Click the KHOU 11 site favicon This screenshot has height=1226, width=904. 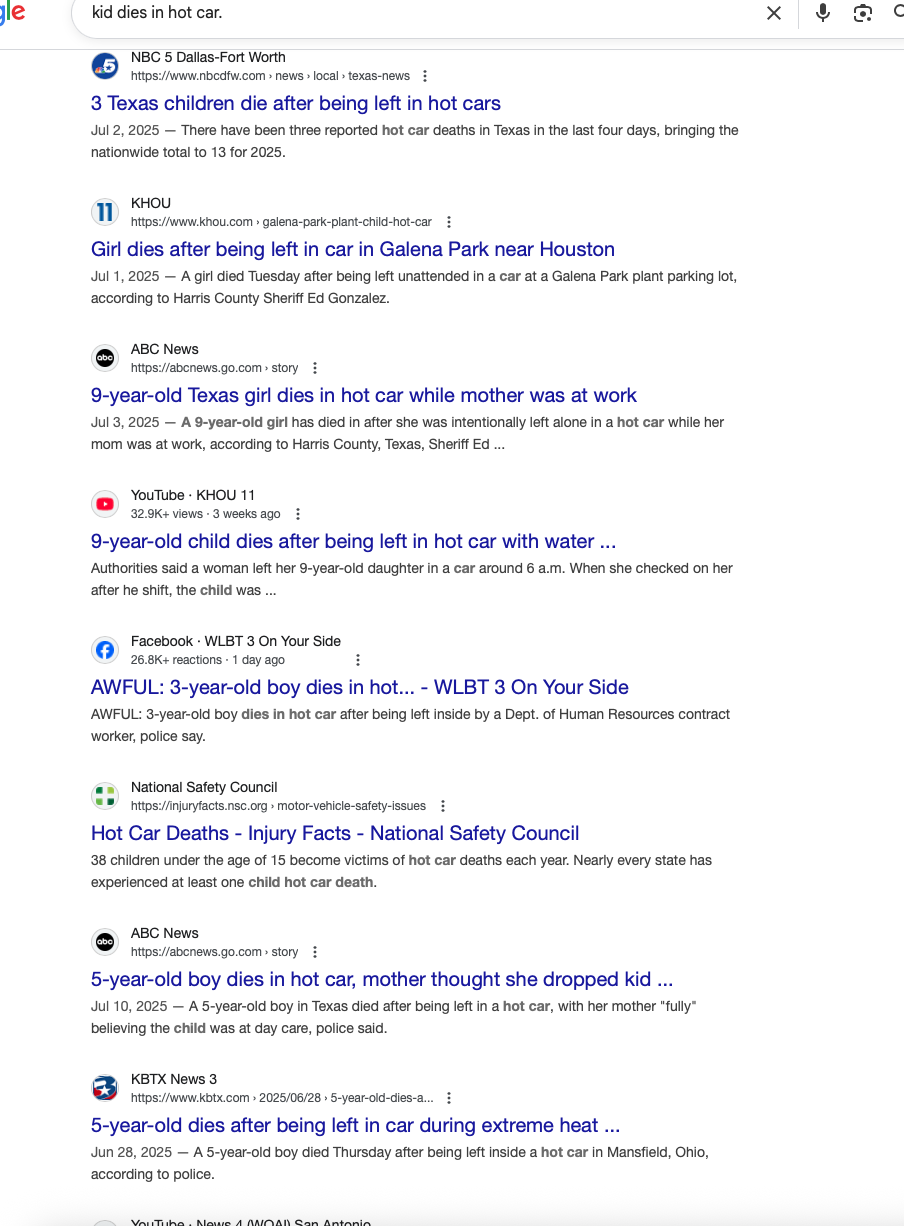[105, 212]
